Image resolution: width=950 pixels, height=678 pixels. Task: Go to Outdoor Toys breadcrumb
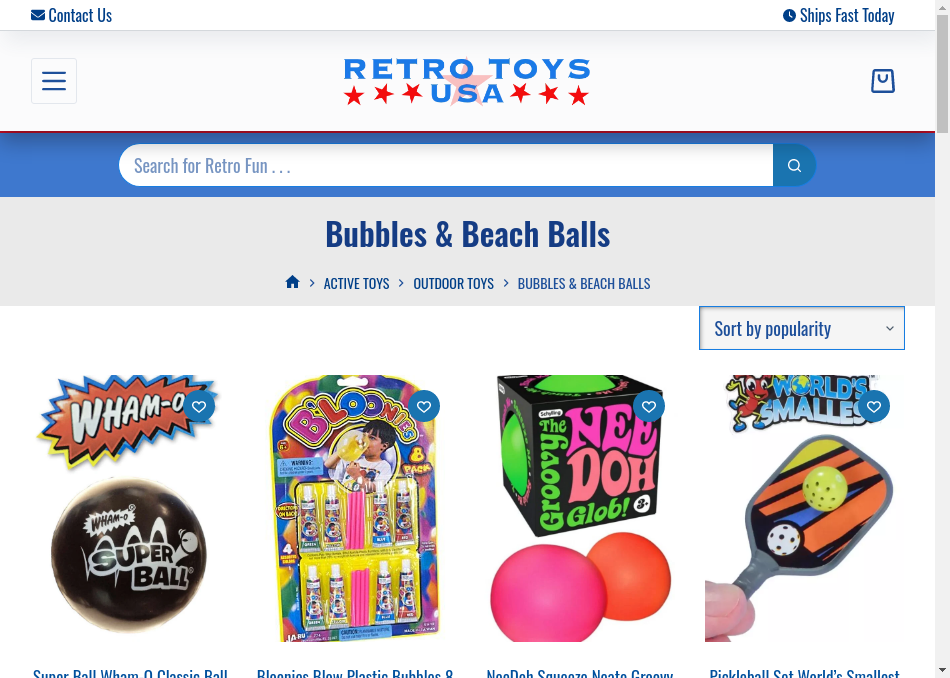pos(453,284)
